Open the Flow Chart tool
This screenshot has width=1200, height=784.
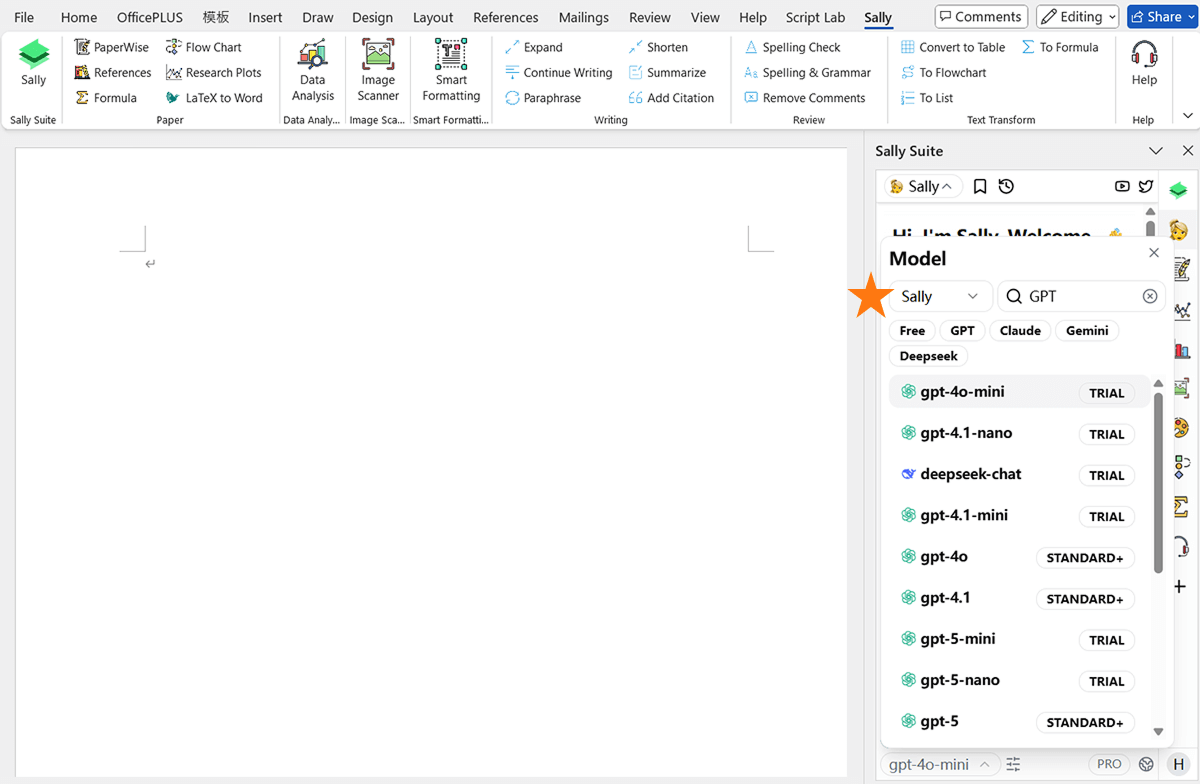pyautogui.click(x=204, y=47)
